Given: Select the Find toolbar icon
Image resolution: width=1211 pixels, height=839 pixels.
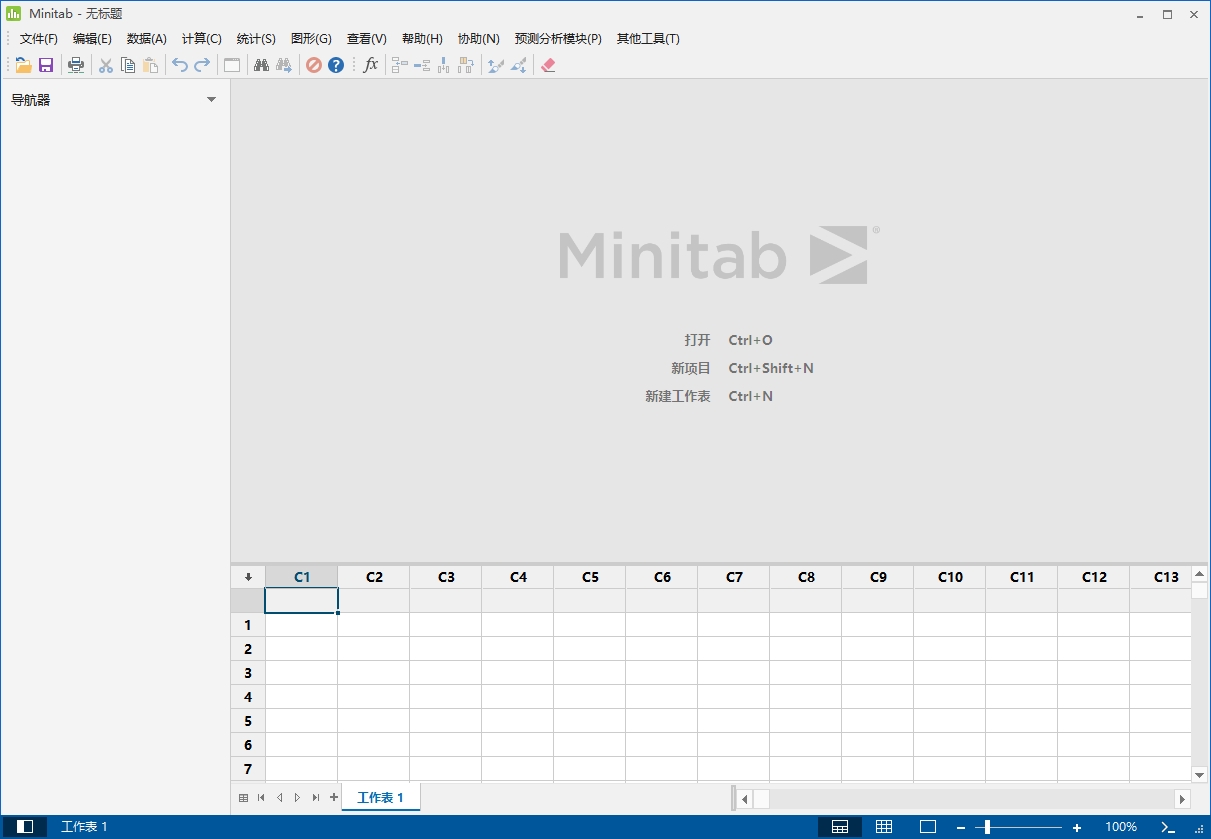Looking at the screenshot, I should pos(261,64).
